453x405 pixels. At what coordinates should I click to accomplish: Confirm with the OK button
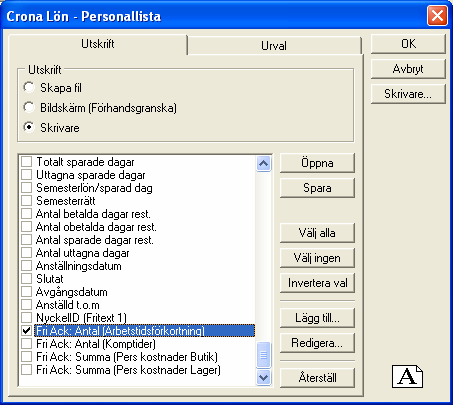pyautogui.click(x=408, y=44)
